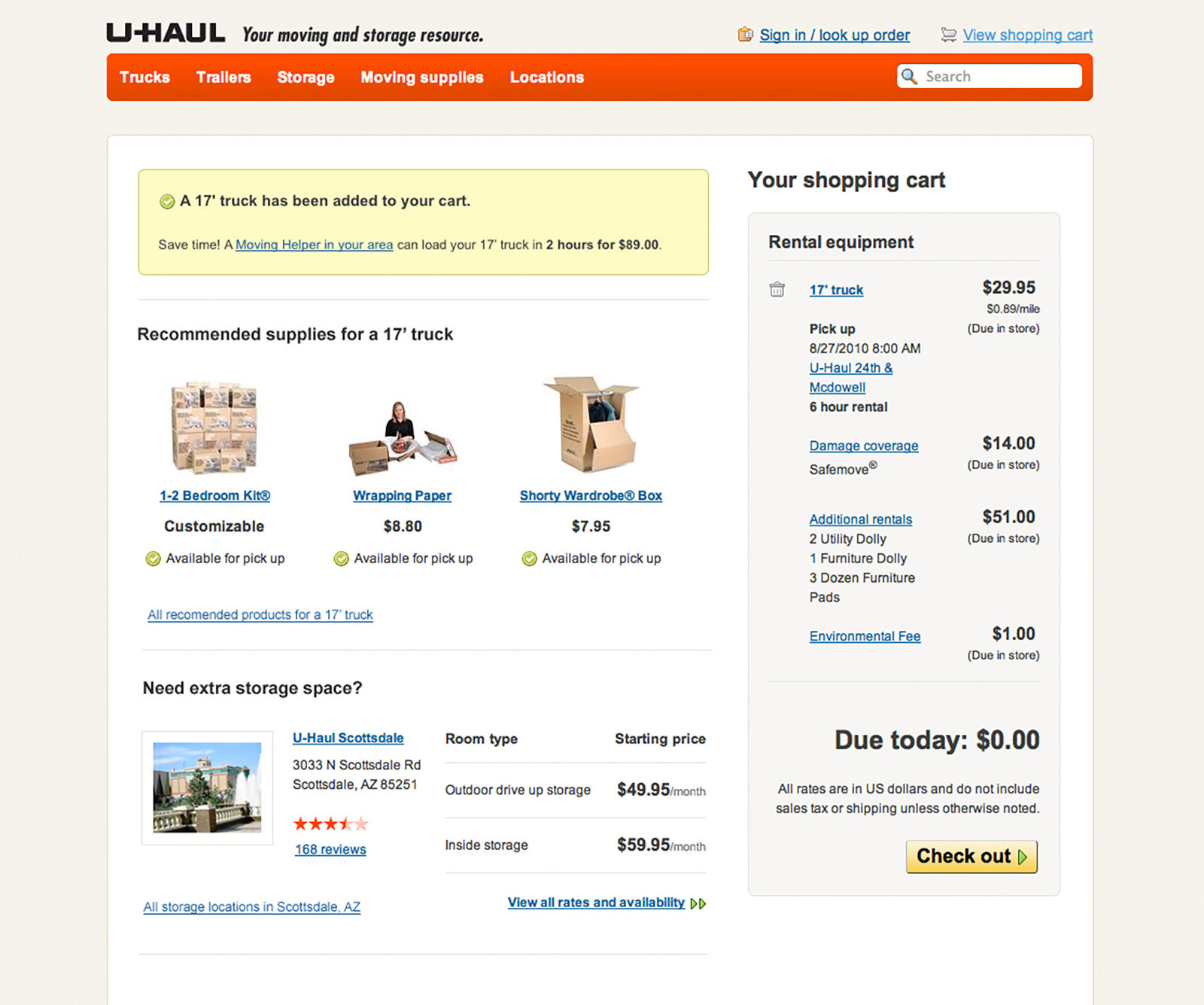Open the Wrapping Paper product link
This screenshot has height=1005, width=1204.
click(x=403, y=495)
